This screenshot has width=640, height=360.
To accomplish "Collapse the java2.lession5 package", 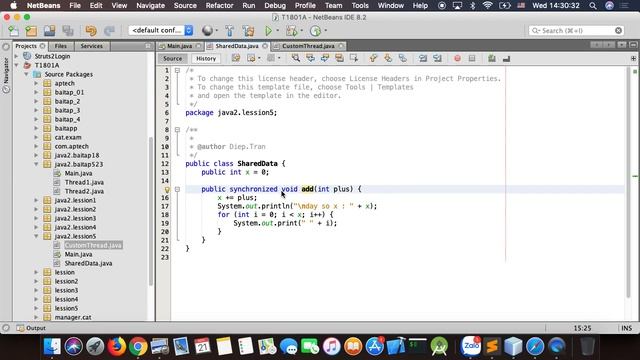I will (36, 236).
